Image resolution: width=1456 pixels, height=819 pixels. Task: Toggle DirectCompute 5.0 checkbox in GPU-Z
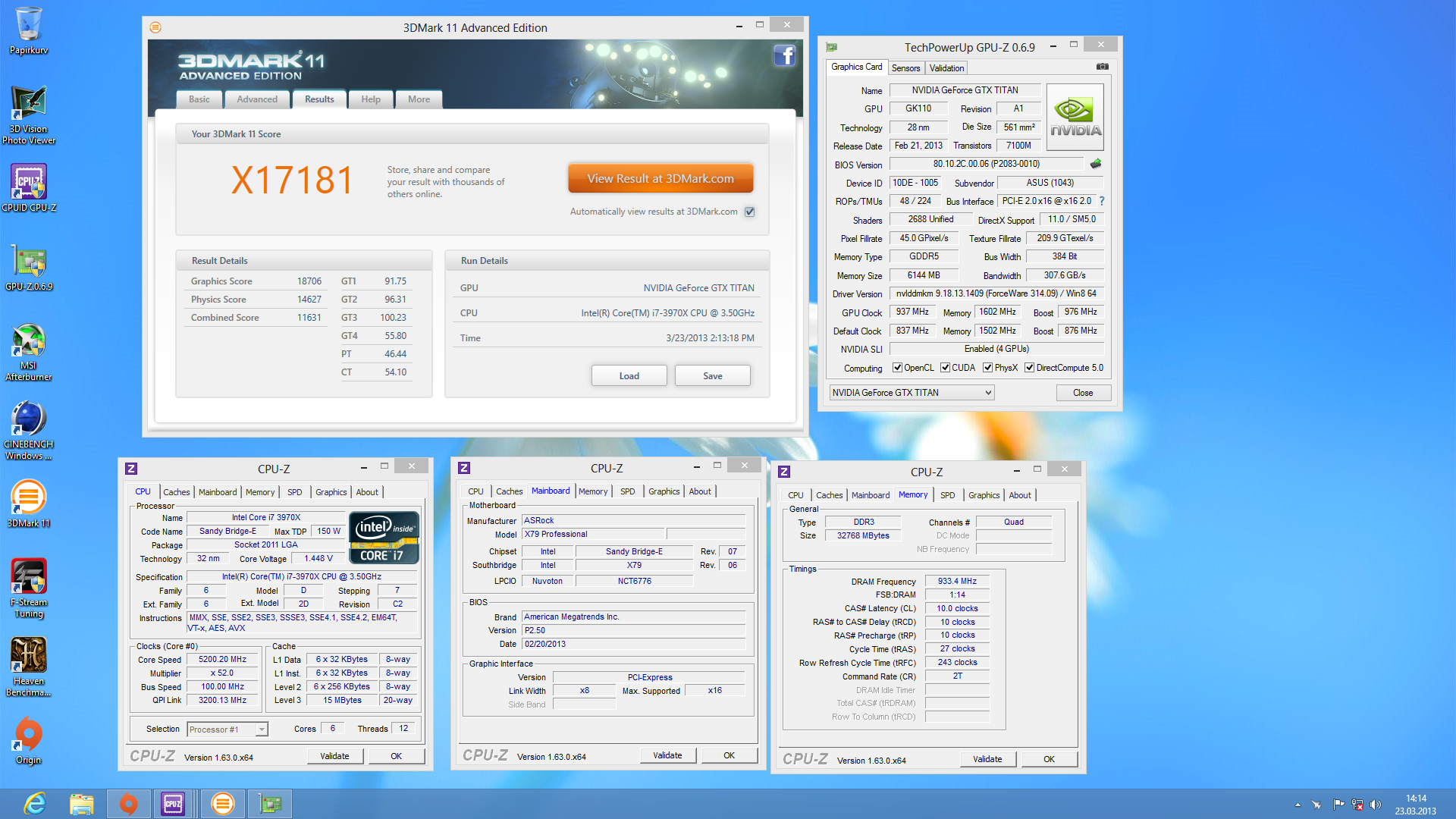point(1029,368)
